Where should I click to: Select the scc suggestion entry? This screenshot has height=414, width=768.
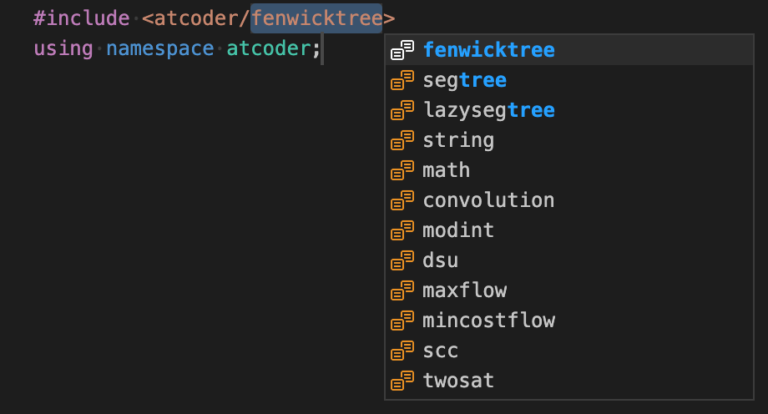point(569,351)
